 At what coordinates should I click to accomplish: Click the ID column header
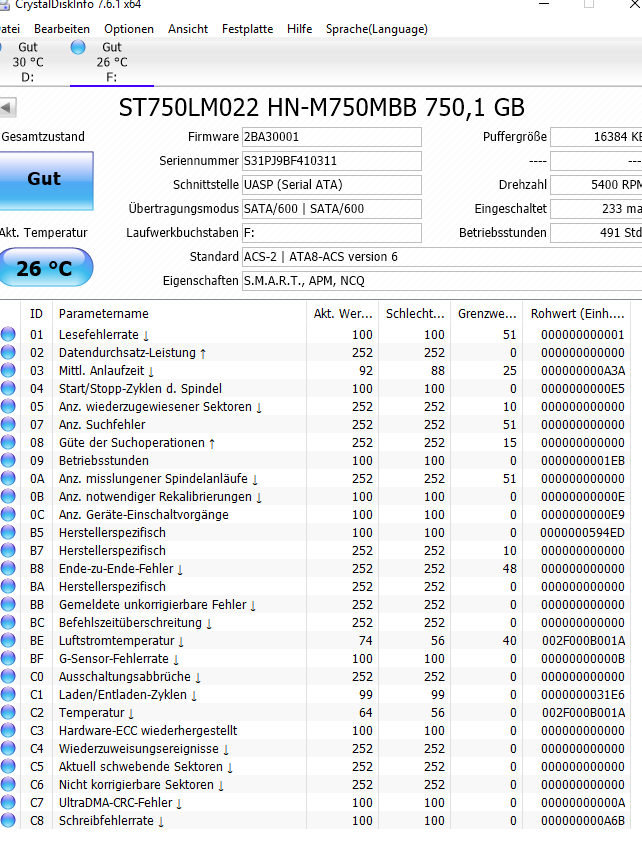coord(37,314)
